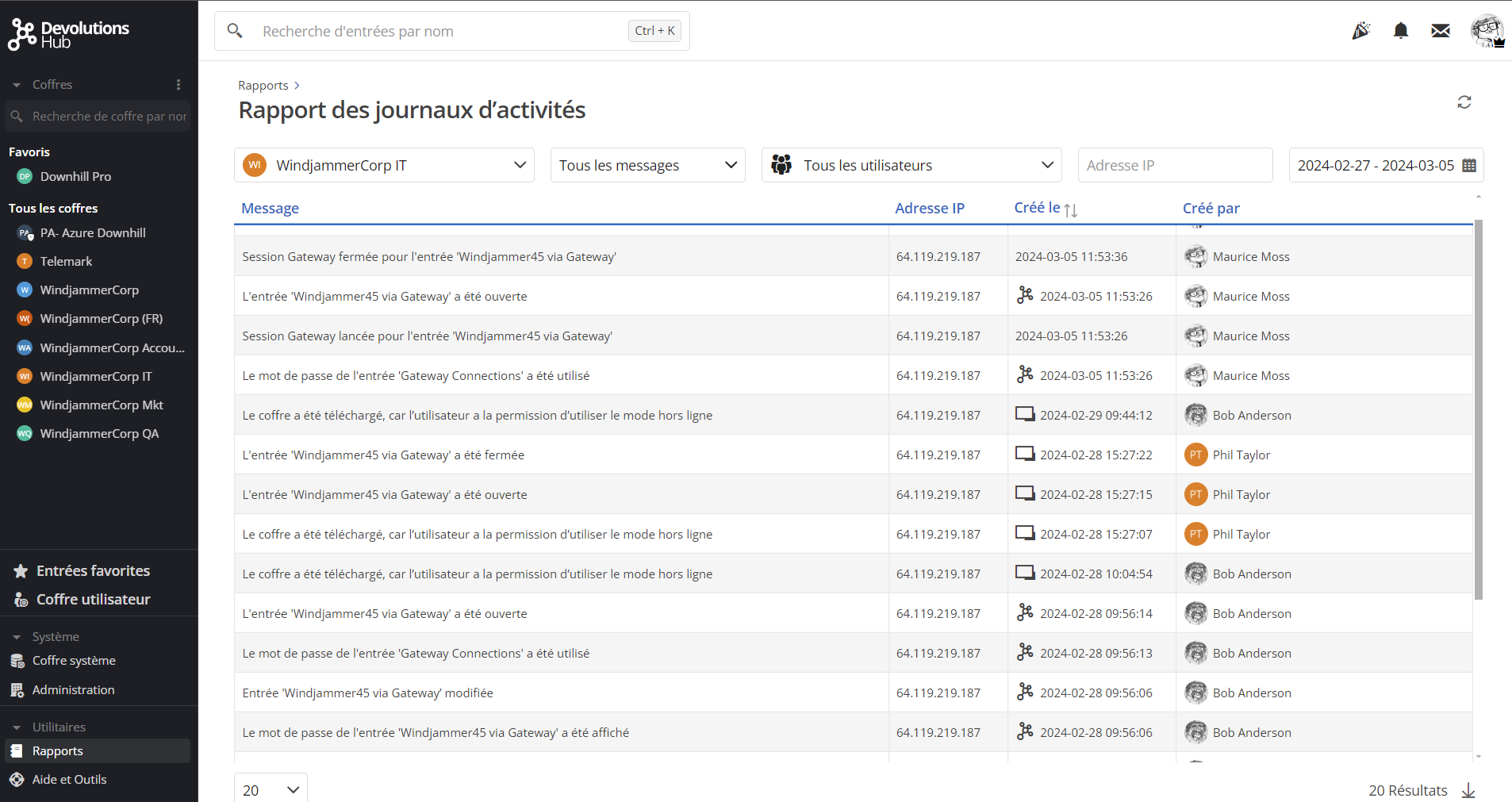This screenshot has width=1512, height=802.
Task: Click the PA- Azure Downhill vault badge
Action: click(x=25, y=233)
